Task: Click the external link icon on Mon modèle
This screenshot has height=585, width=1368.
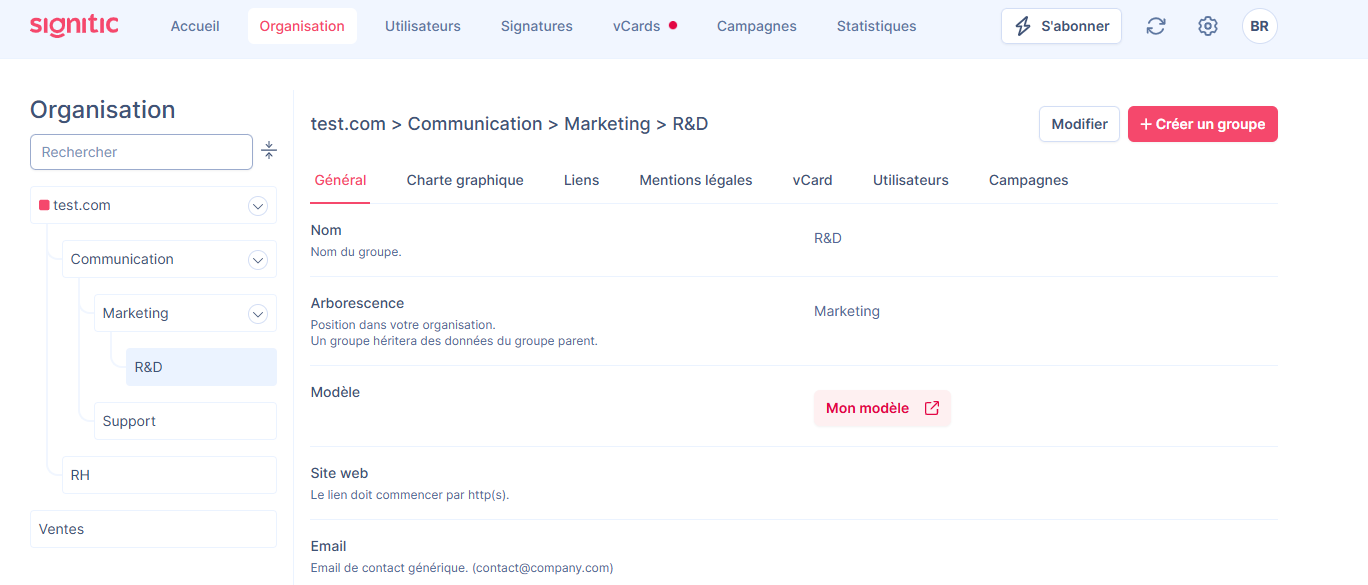Action: coord(932,408)
